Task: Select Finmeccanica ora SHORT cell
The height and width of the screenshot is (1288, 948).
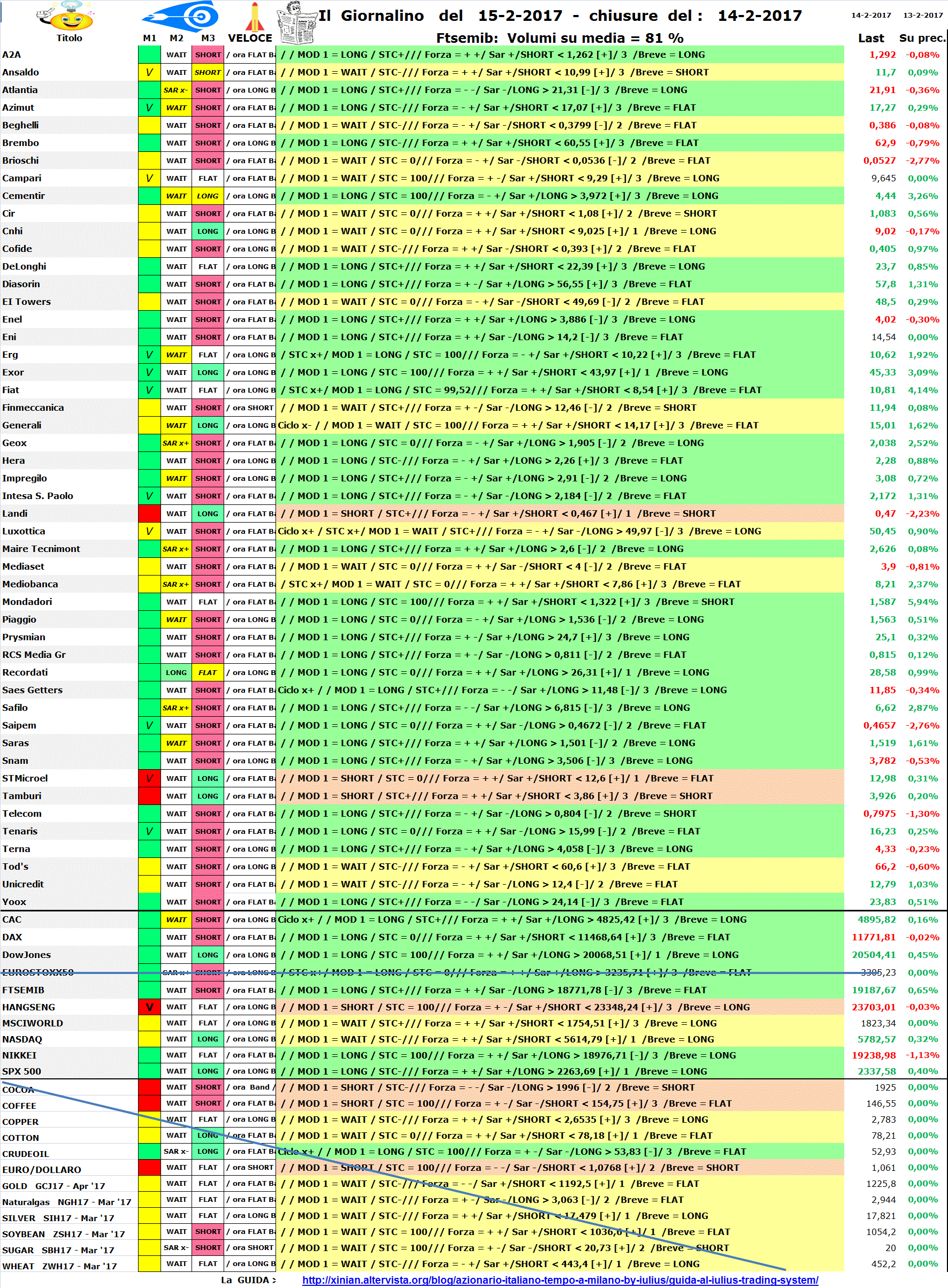Action: 250,408
